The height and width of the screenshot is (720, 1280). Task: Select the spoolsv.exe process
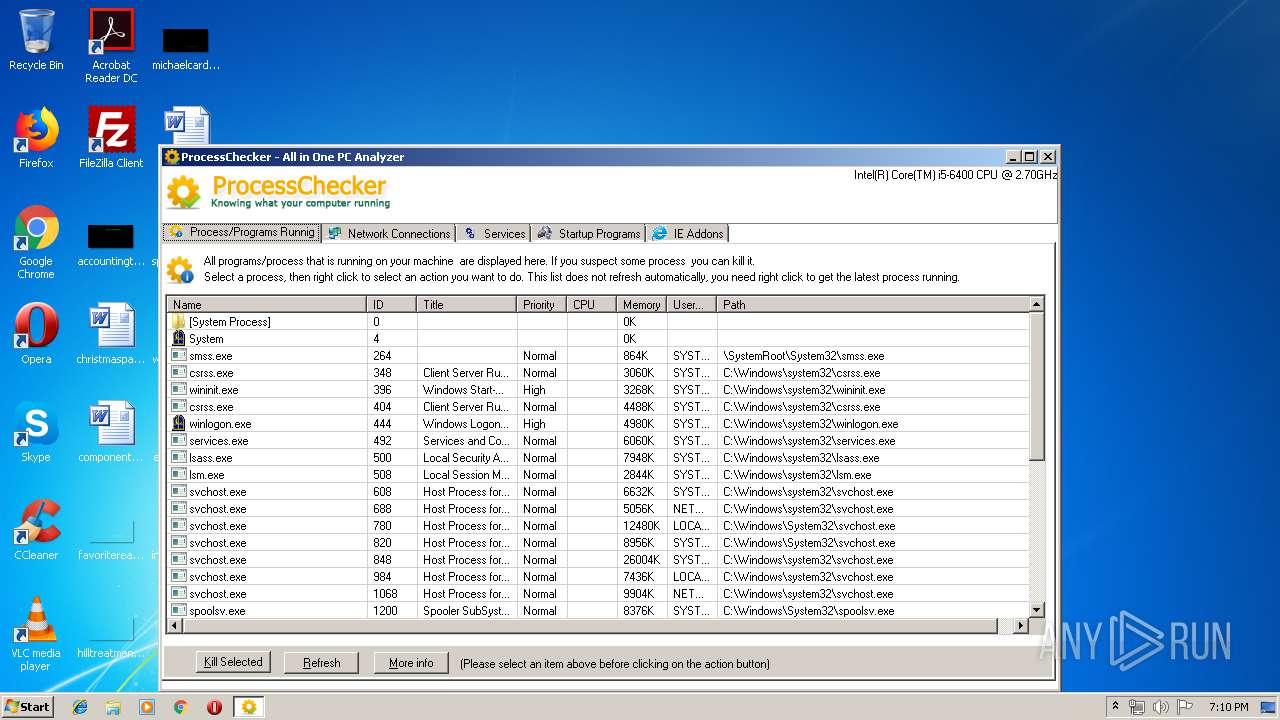597,610
